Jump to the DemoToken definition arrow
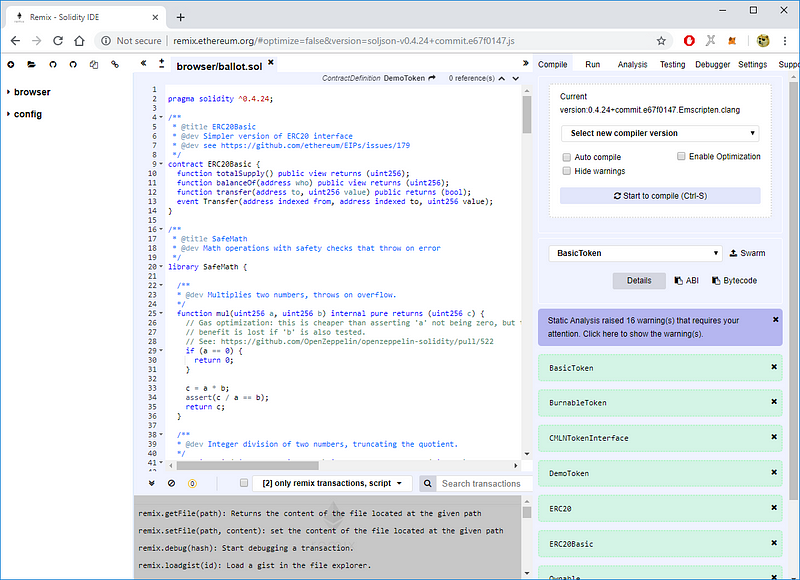The width and height of the screenshot is (800, 580). tap(432, 78)
